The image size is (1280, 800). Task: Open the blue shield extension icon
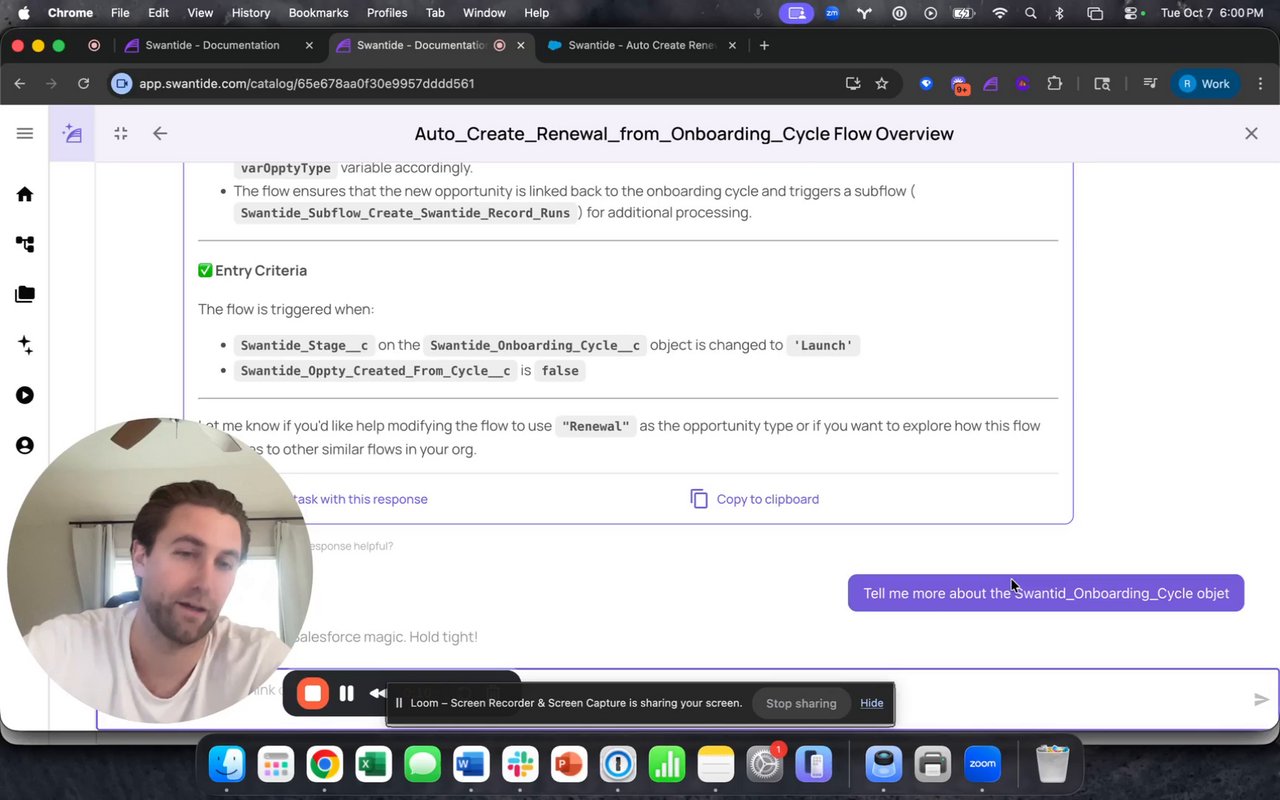926,84
